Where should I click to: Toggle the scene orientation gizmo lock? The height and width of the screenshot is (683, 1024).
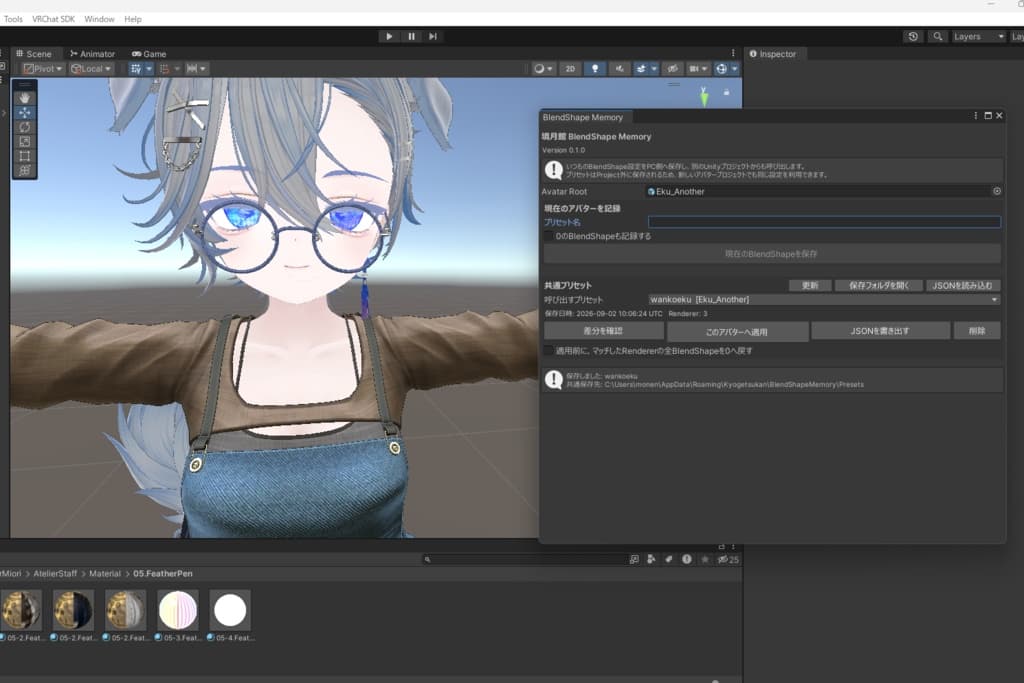coord(726,93)
